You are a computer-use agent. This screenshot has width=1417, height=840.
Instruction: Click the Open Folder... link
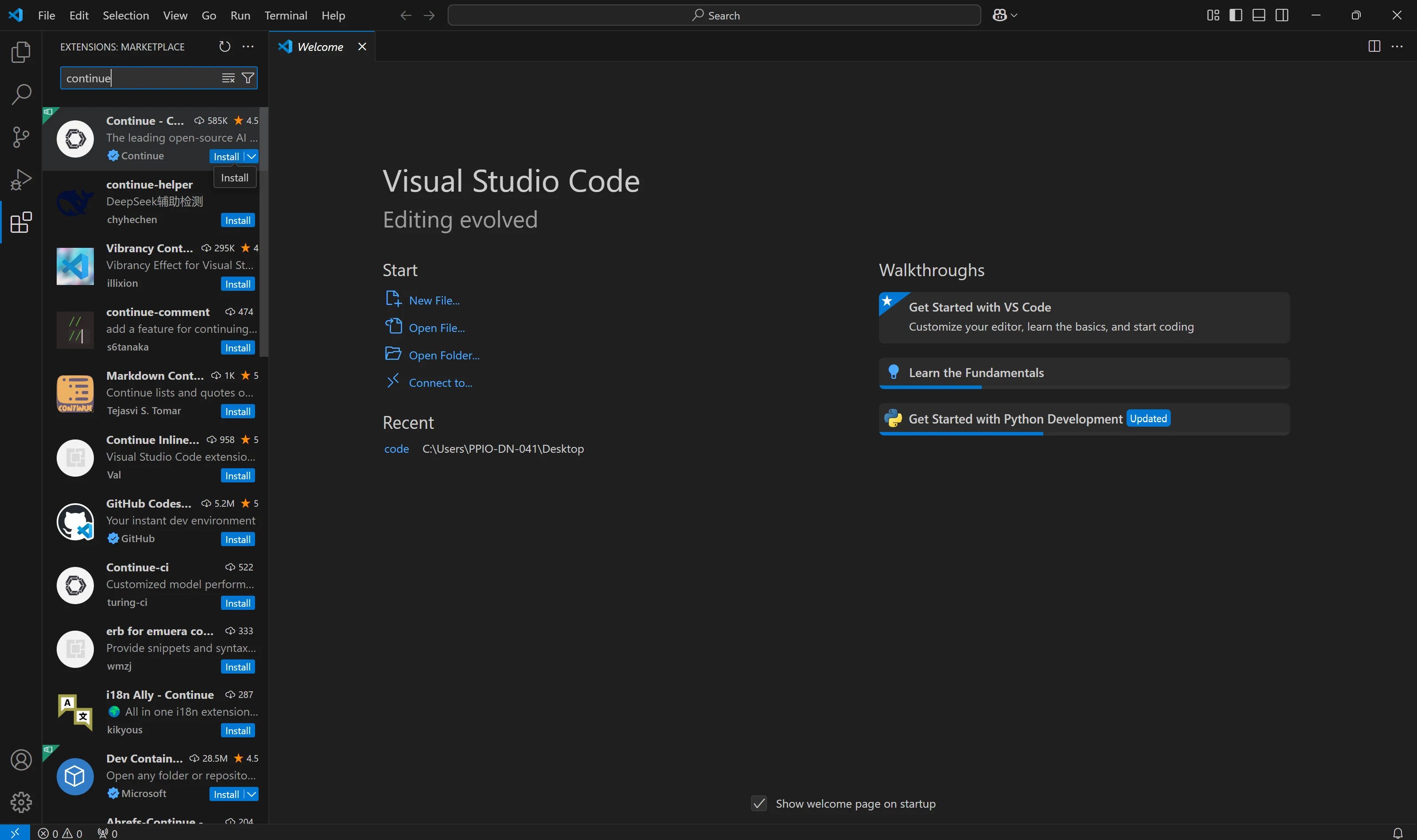pyautogui.click(x=443, y=355)
